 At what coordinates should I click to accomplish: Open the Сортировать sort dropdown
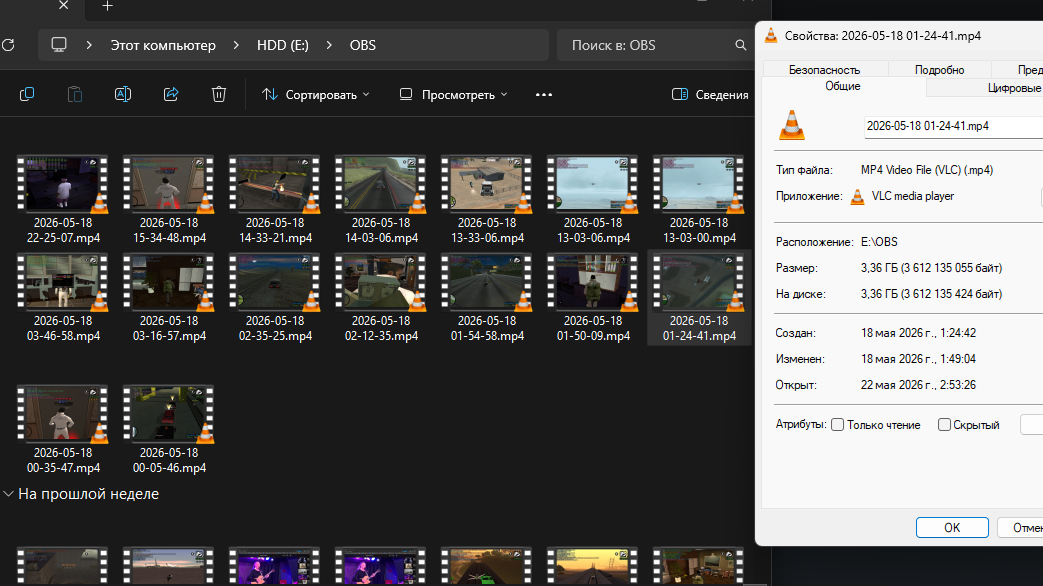[x=315, y=94]
